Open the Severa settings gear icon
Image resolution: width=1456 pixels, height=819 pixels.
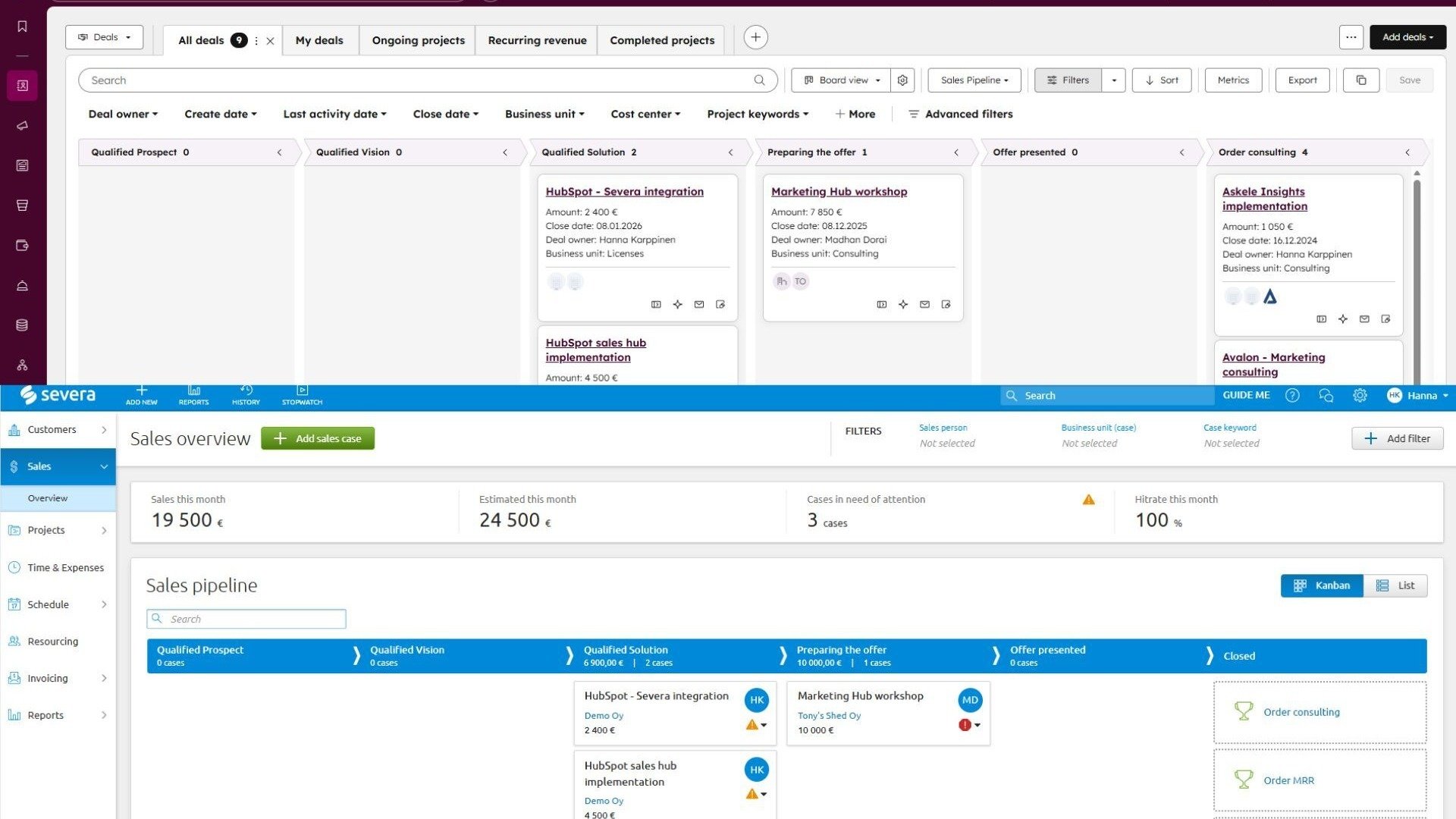click(1360, 395)
